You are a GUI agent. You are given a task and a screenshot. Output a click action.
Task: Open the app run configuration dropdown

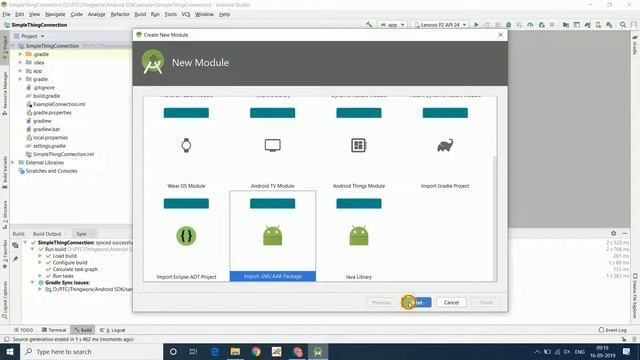click(392, 25)
